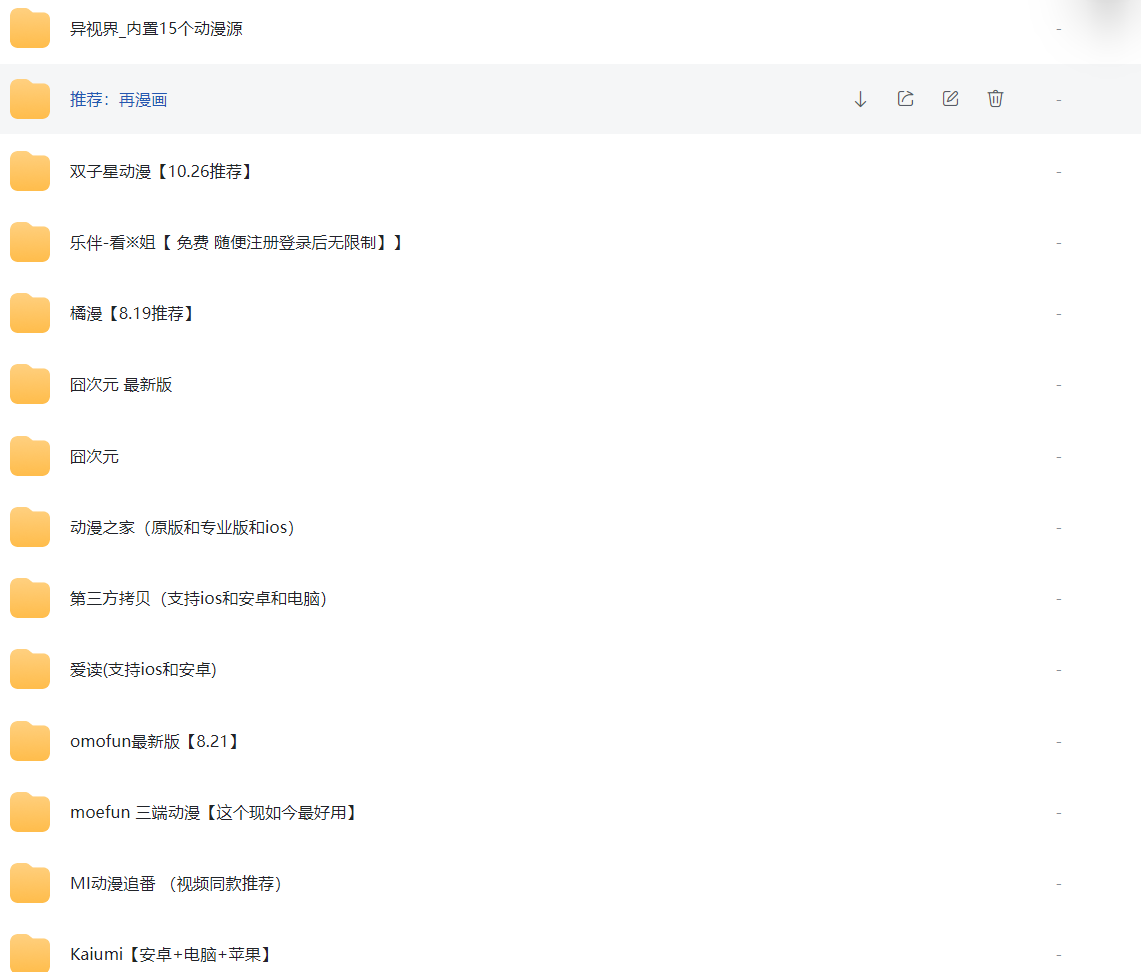Click the folder icon beside 囧次元
The image size is (1141, 972).
tap(29, 455)
